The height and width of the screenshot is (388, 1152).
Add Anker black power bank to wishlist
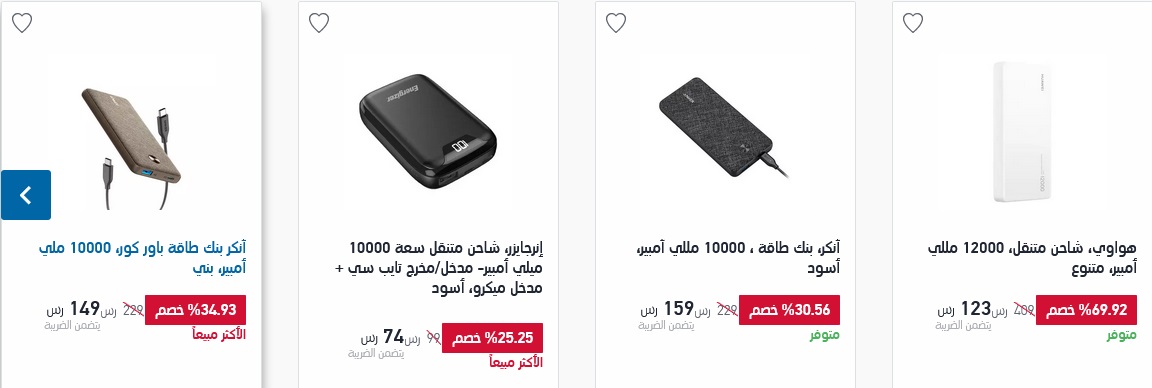[x=616, y=23]
